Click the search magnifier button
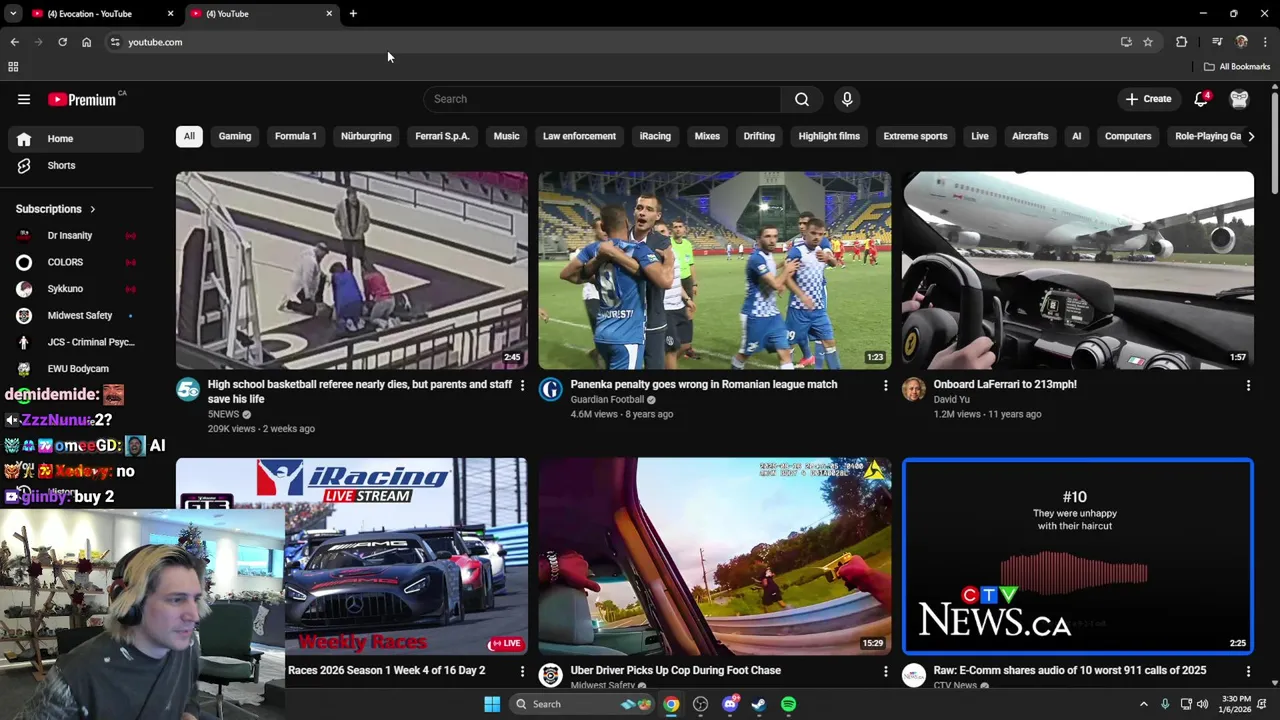This screenshot has height=720, width=1280. (802, 99)
